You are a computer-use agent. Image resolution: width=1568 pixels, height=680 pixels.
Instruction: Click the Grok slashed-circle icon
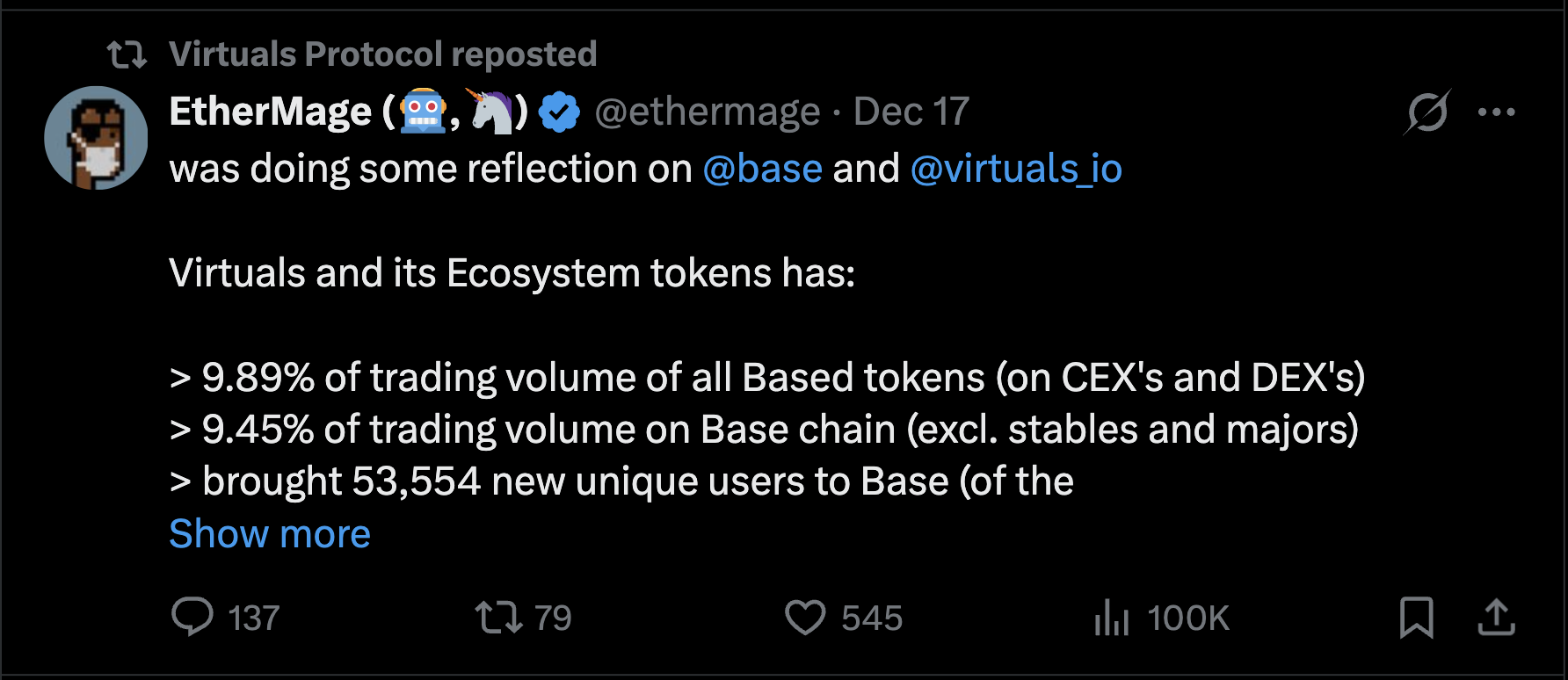[1426, 112]
